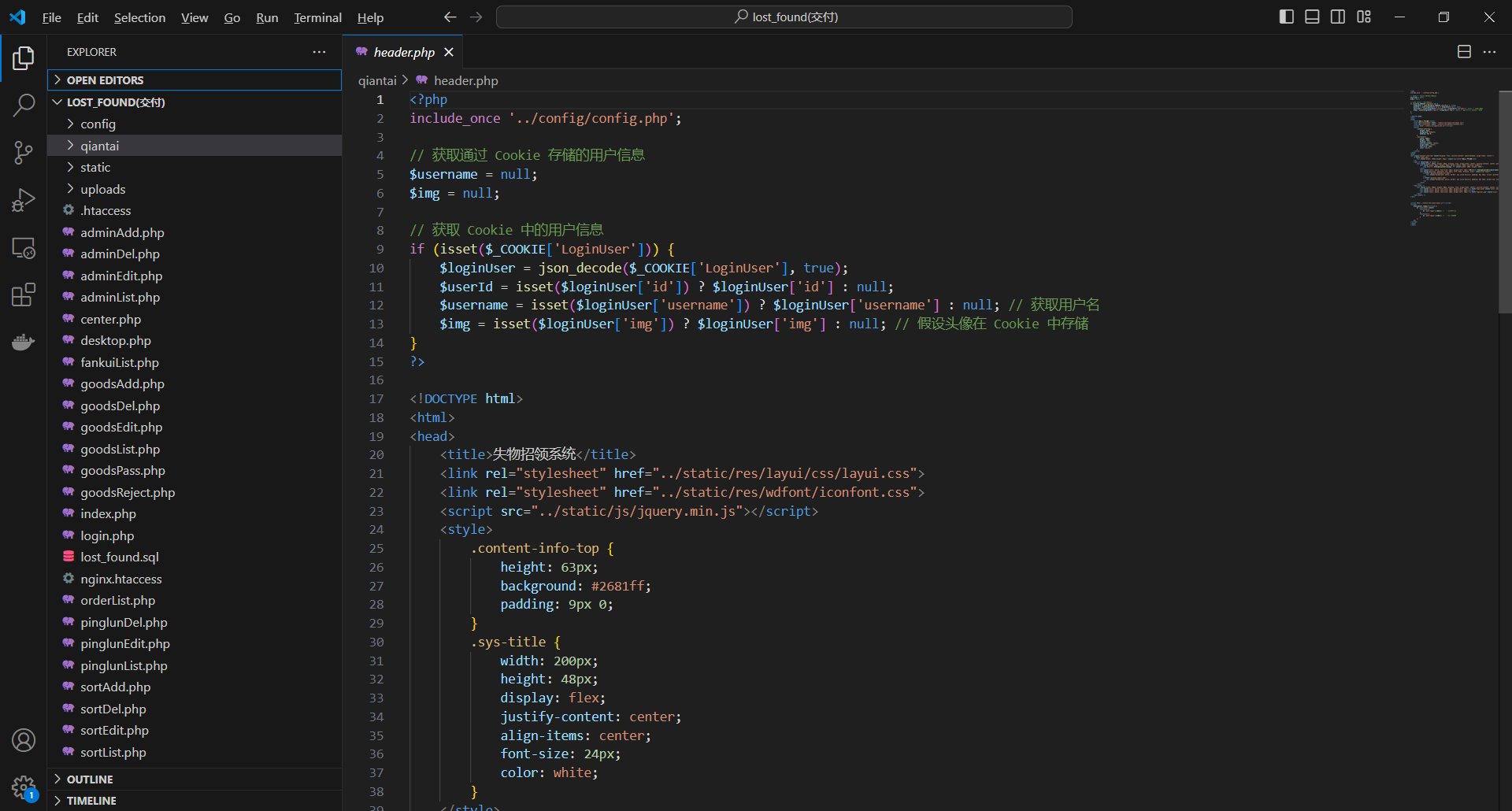Open the Help menu

click(x=370, y=17)
